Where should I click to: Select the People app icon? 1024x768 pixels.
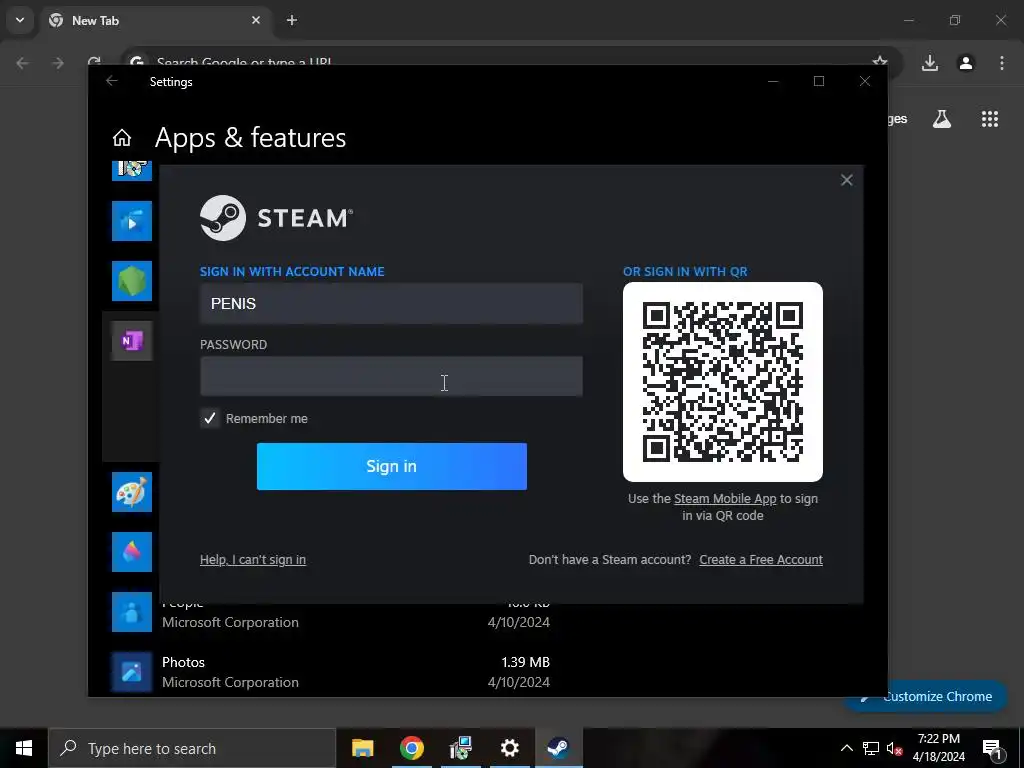132,612
